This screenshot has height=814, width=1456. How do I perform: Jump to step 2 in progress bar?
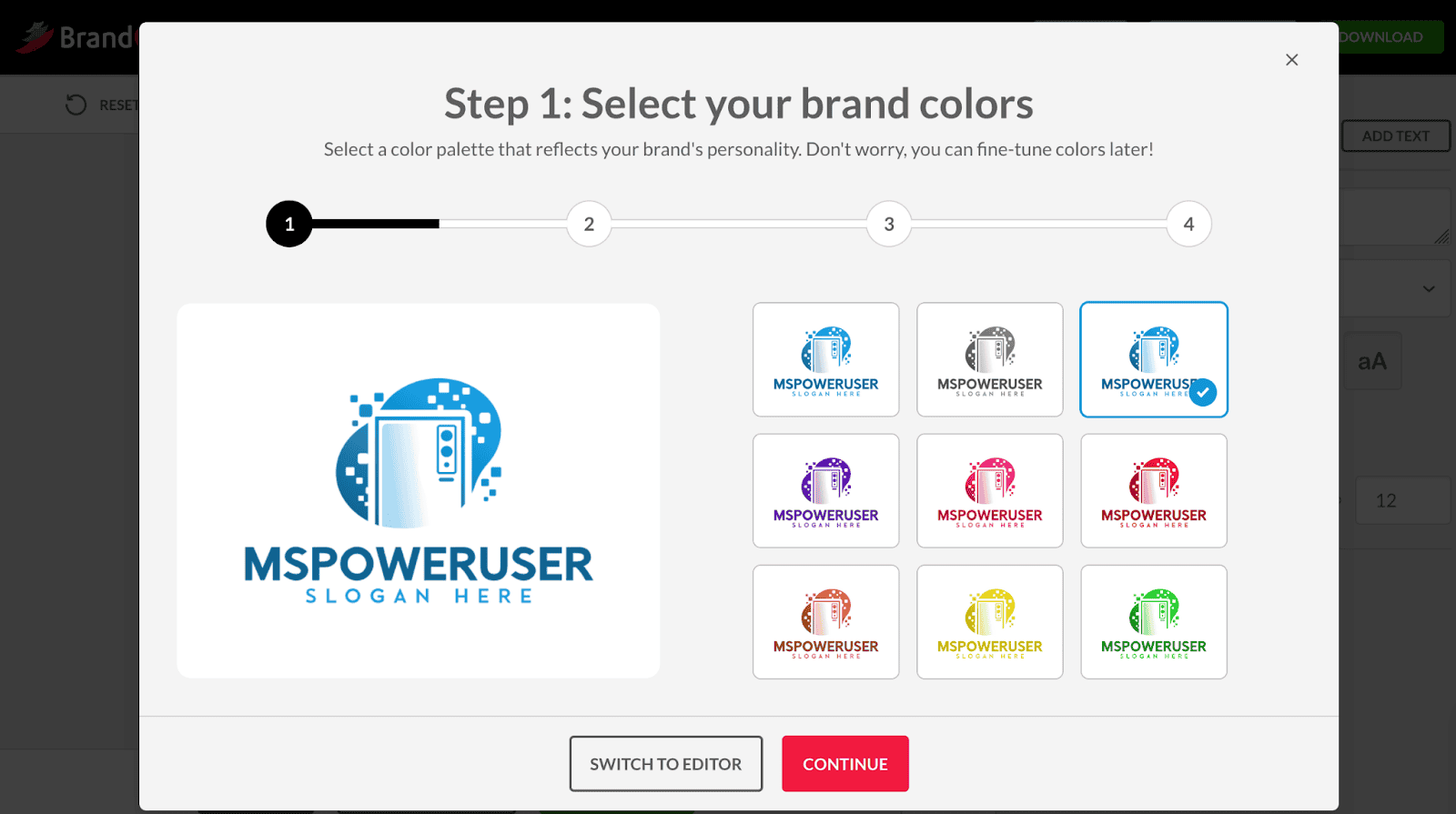pyautogui.click(x=589, y=224)
